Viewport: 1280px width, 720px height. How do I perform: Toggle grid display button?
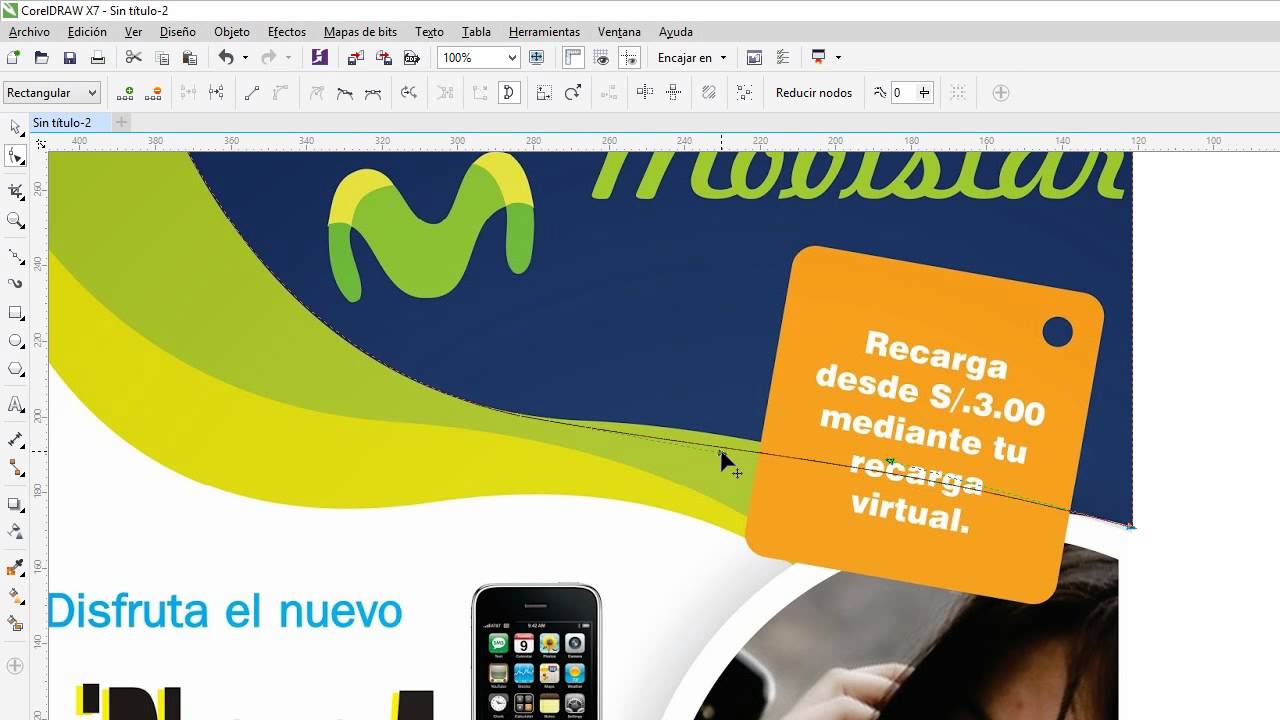[601, 58]
